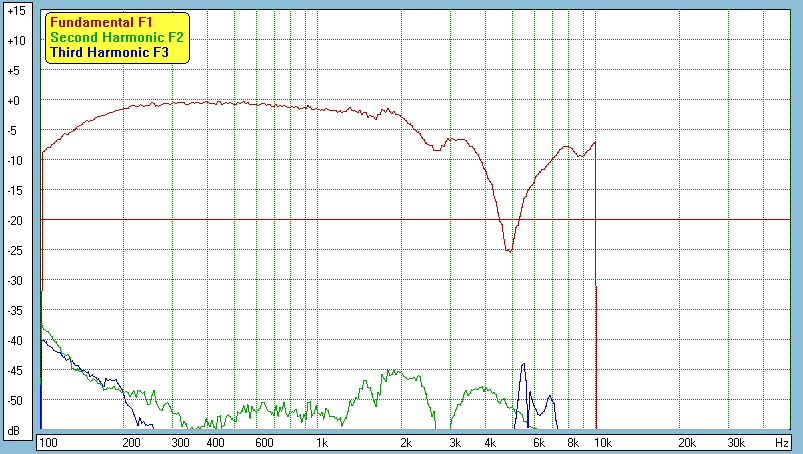Viewport: 803px width, 454px height.
Task: Click the tall blue spike's peak
Action: coord(523,365)
